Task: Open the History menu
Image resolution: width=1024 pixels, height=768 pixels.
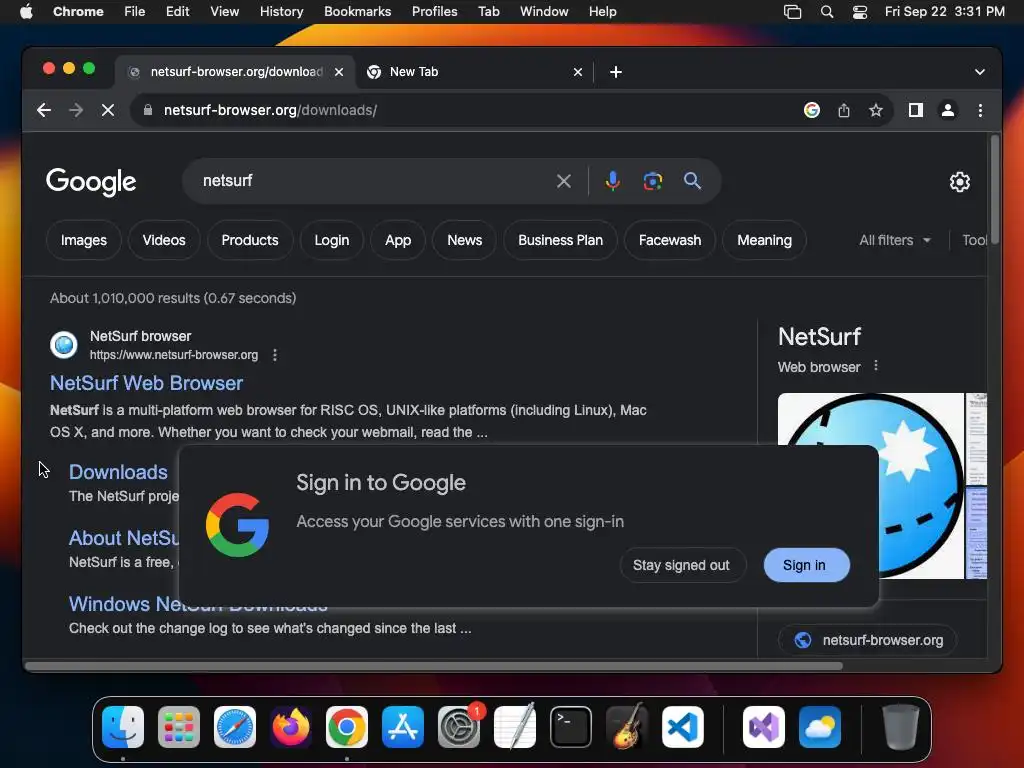Action: pos(281,12)
